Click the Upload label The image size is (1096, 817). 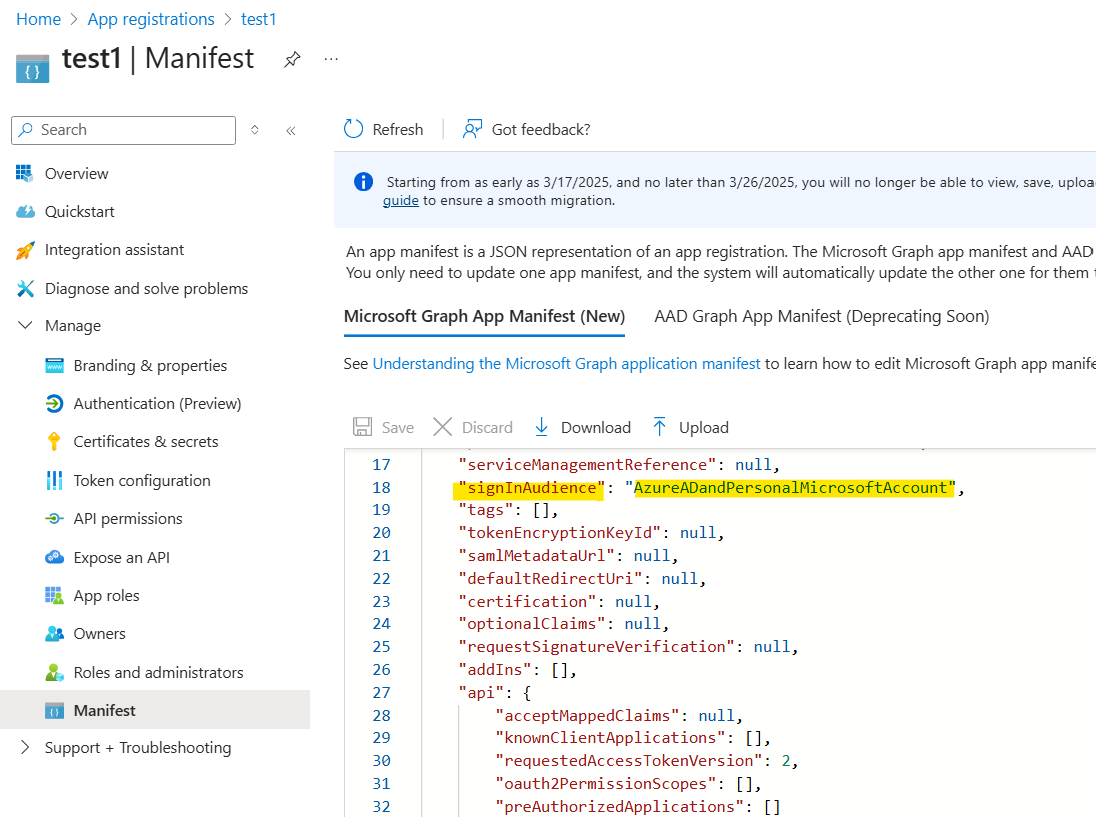point(704,428)
